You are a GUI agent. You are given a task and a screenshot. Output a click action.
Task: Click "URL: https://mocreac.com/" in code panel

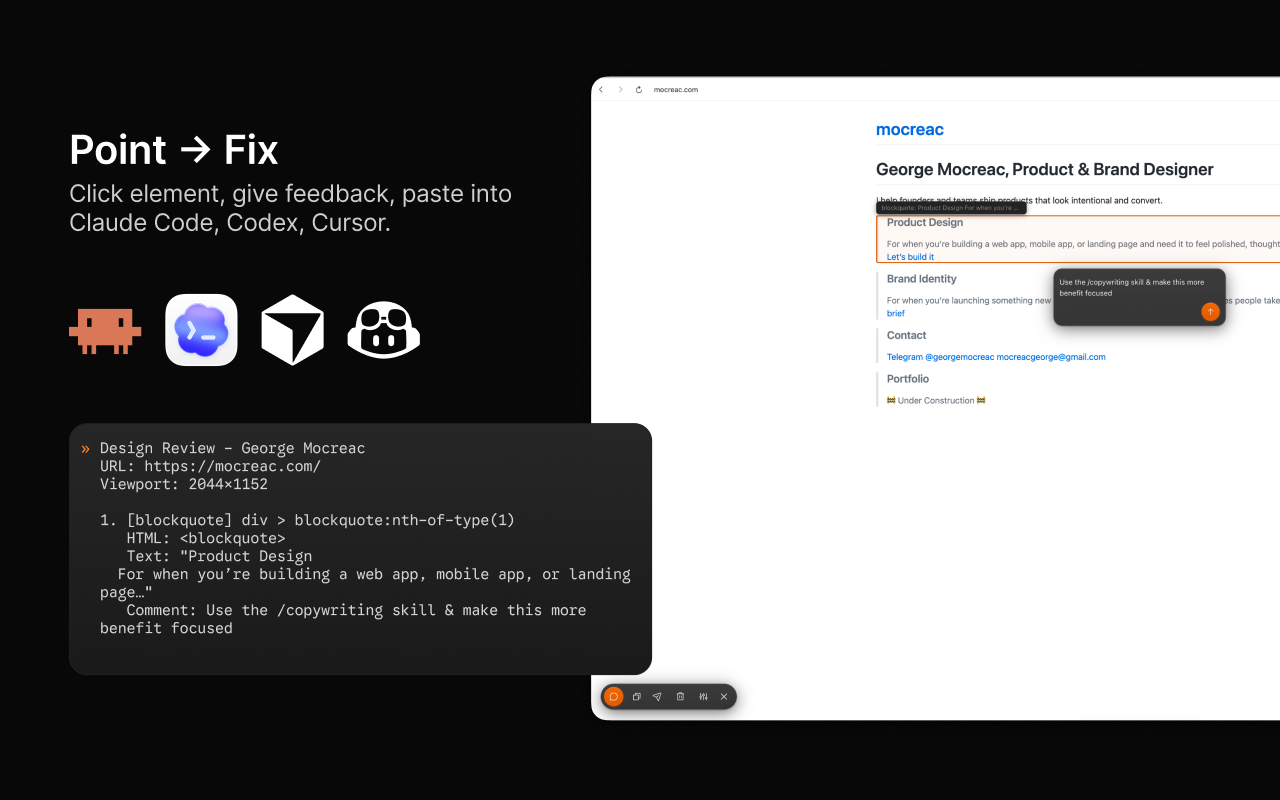(210, 466)
